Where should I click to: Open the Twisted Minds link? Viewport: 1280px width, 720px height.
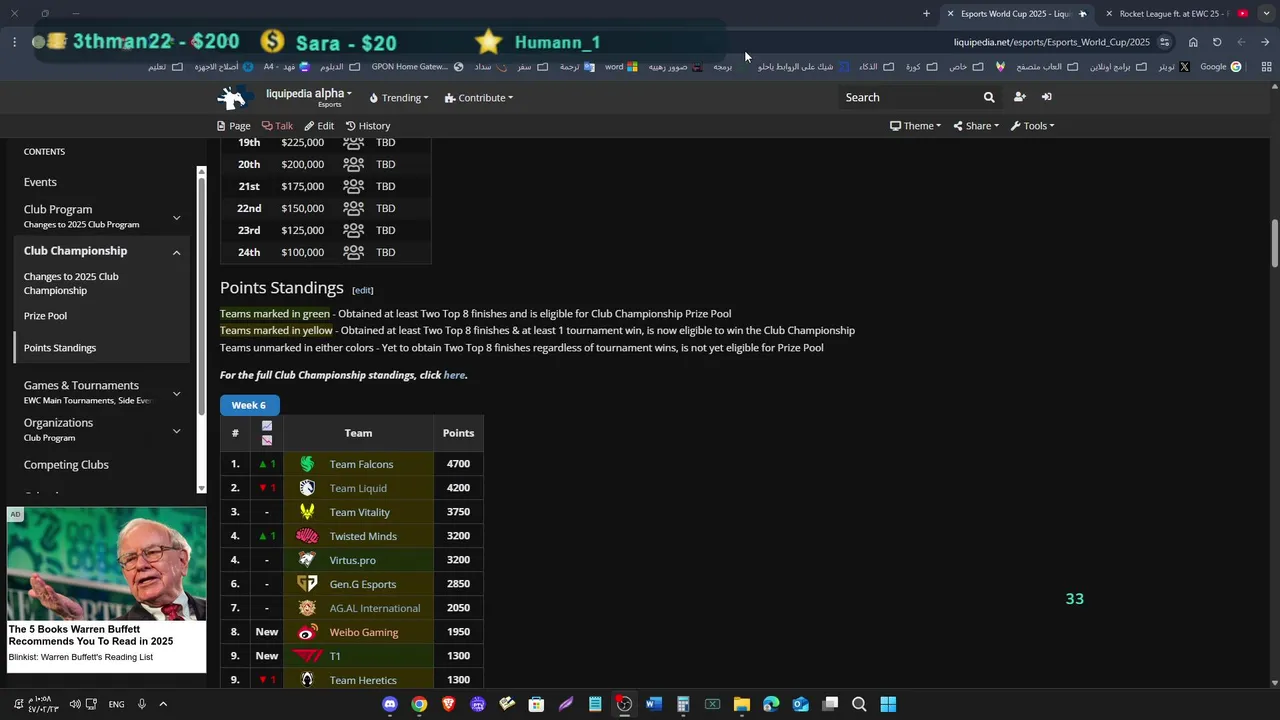[363, 536]
